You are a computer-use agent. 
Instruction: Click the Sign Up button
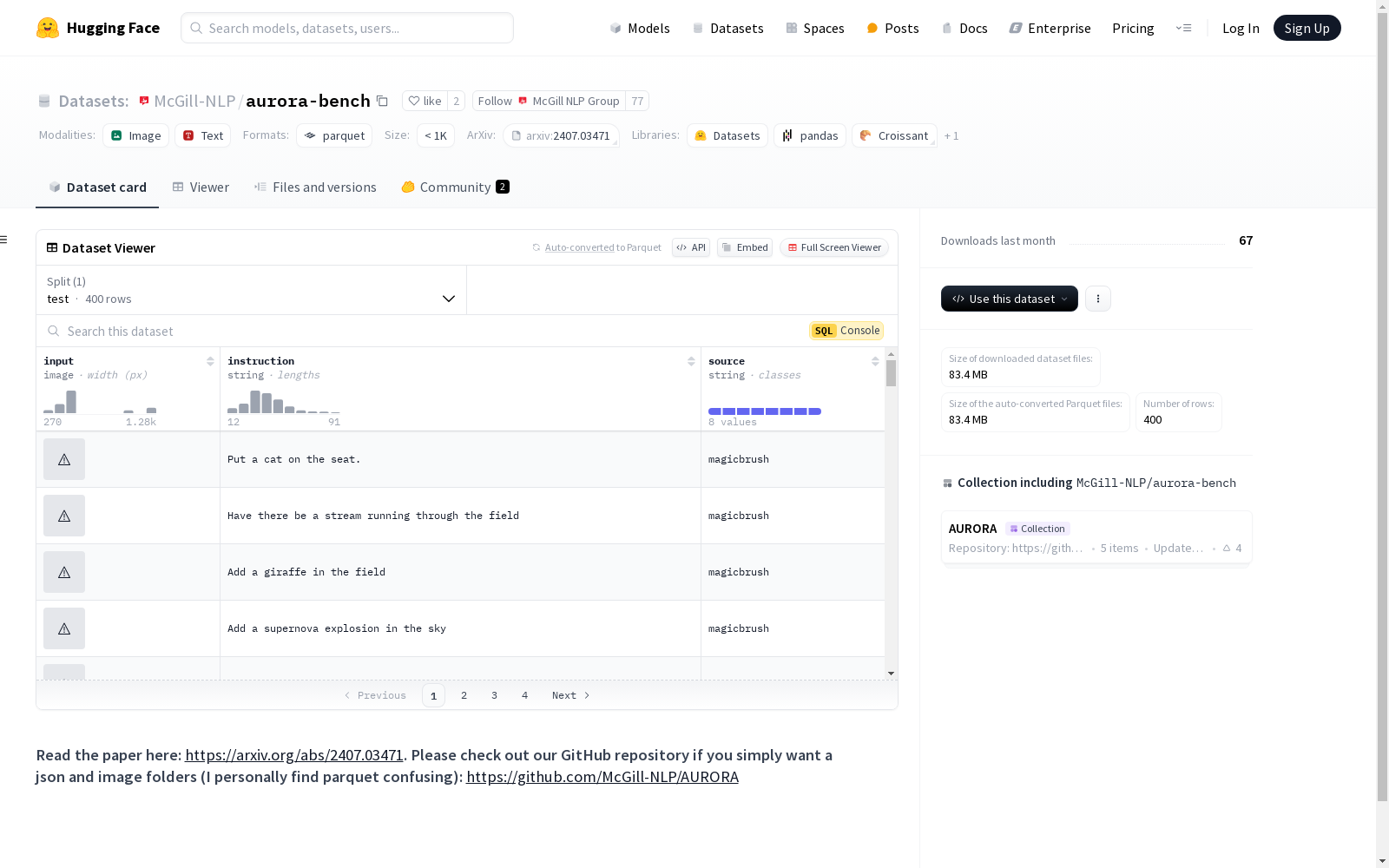click(1307, 28)
